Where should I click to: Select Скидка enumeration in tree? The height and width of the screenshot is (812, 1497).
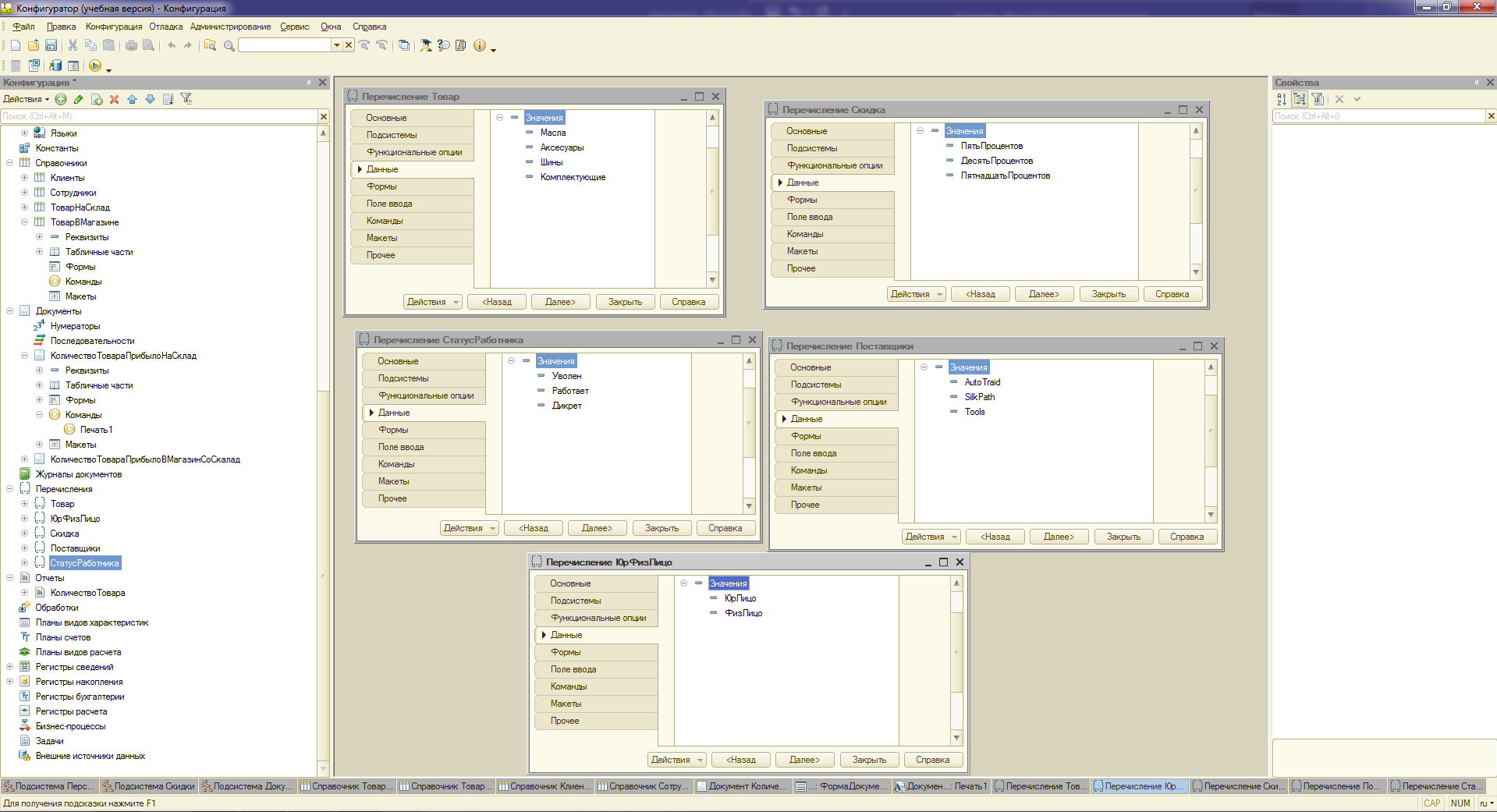pyautogui.click(x=65, y=534)
